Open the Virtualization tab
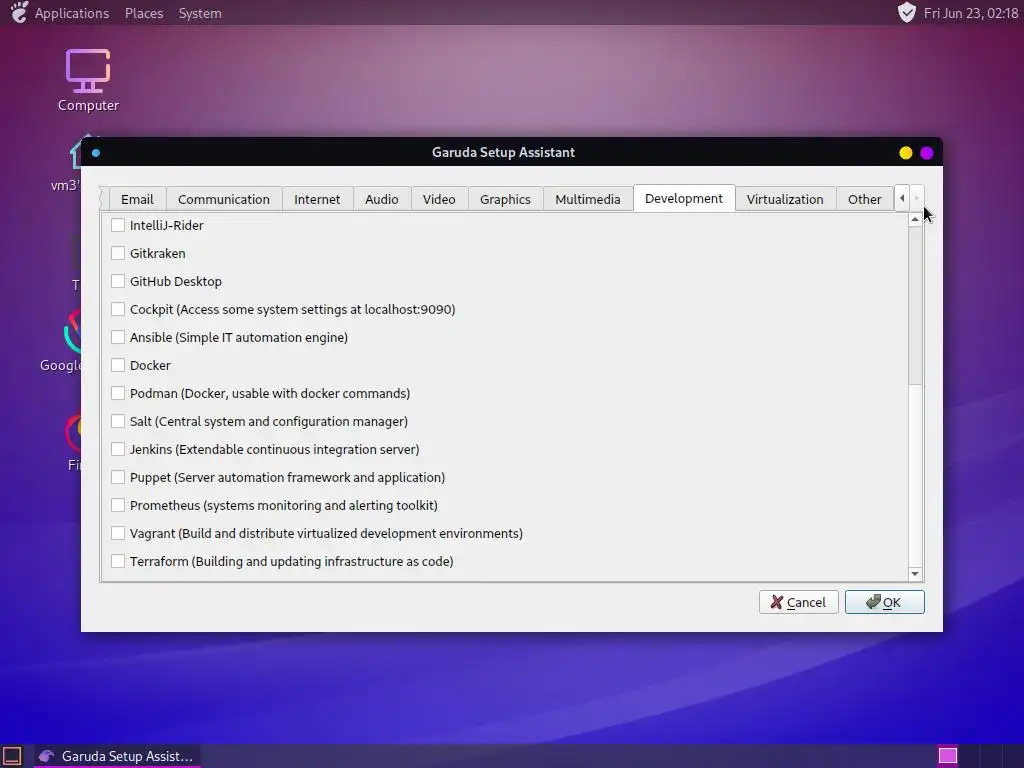 coord(785,199)
